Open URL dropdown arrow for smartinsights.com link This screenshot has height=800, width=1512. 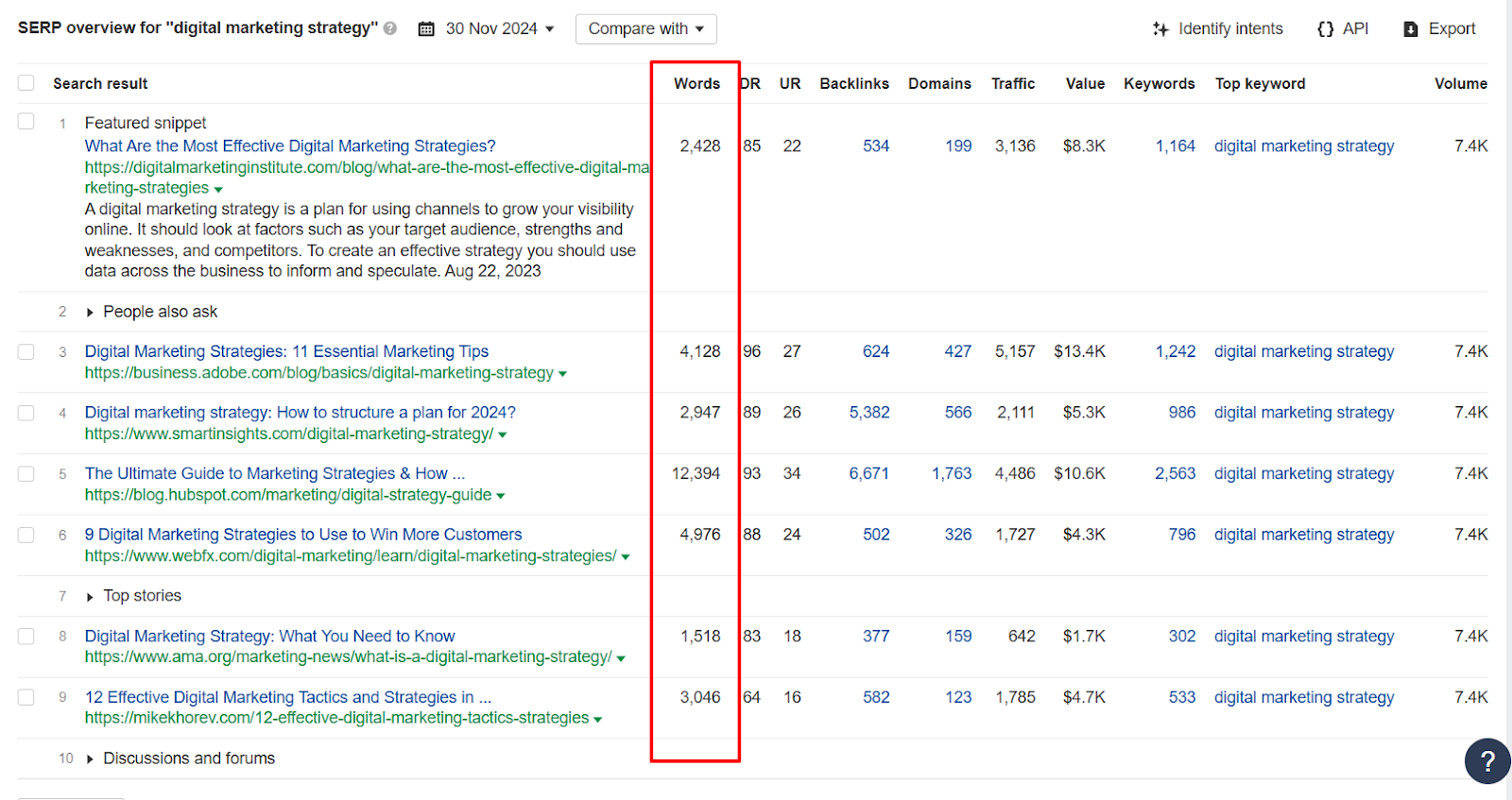(x=503, y=435)
